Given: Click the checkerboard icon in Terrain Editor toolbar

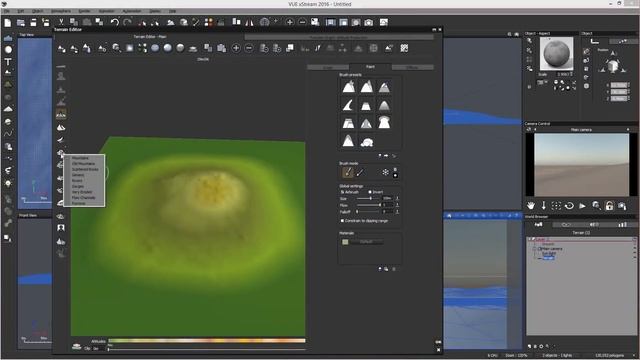Looking at the screenshot, I should 404,48.
